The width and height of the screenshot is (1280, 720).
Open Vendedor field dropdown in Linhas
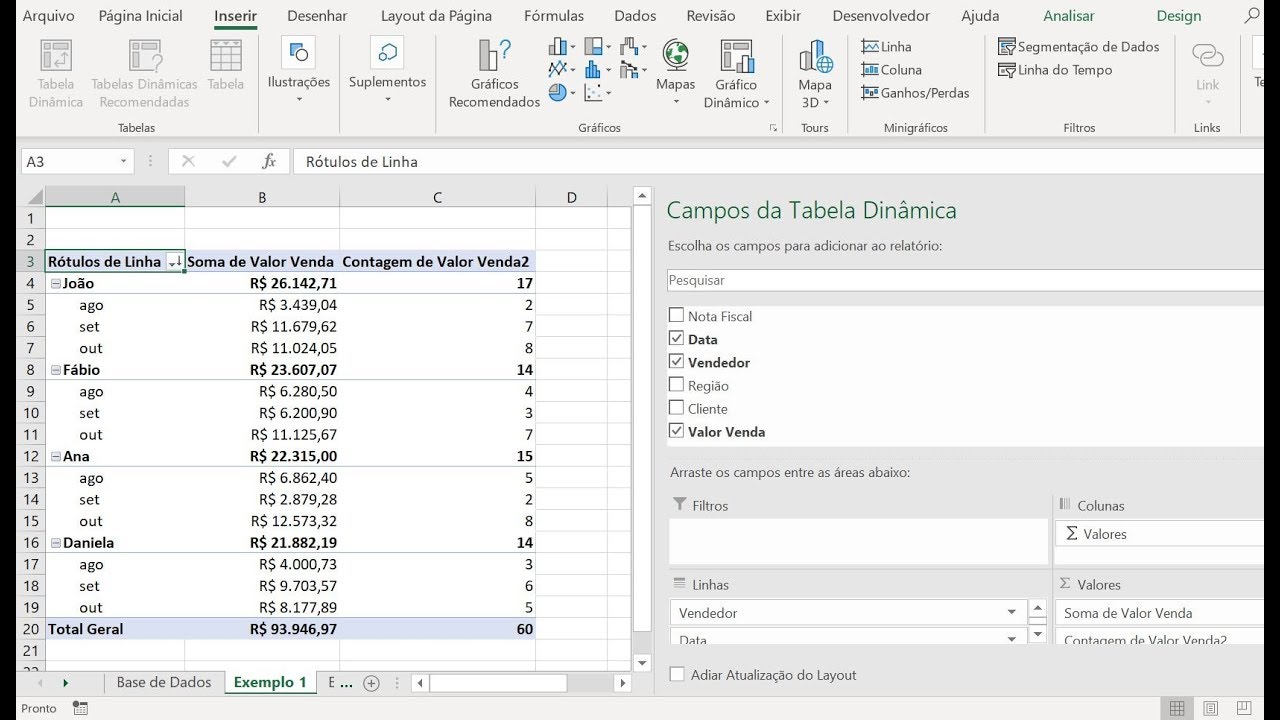[x=1012, y=613]
